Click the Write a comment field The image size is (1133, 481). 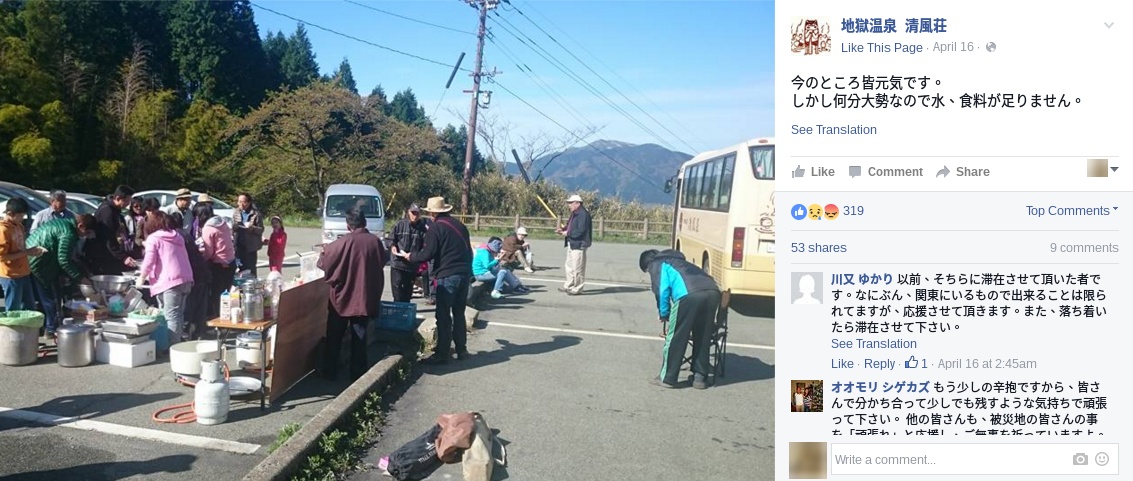(x=947, y=459)
